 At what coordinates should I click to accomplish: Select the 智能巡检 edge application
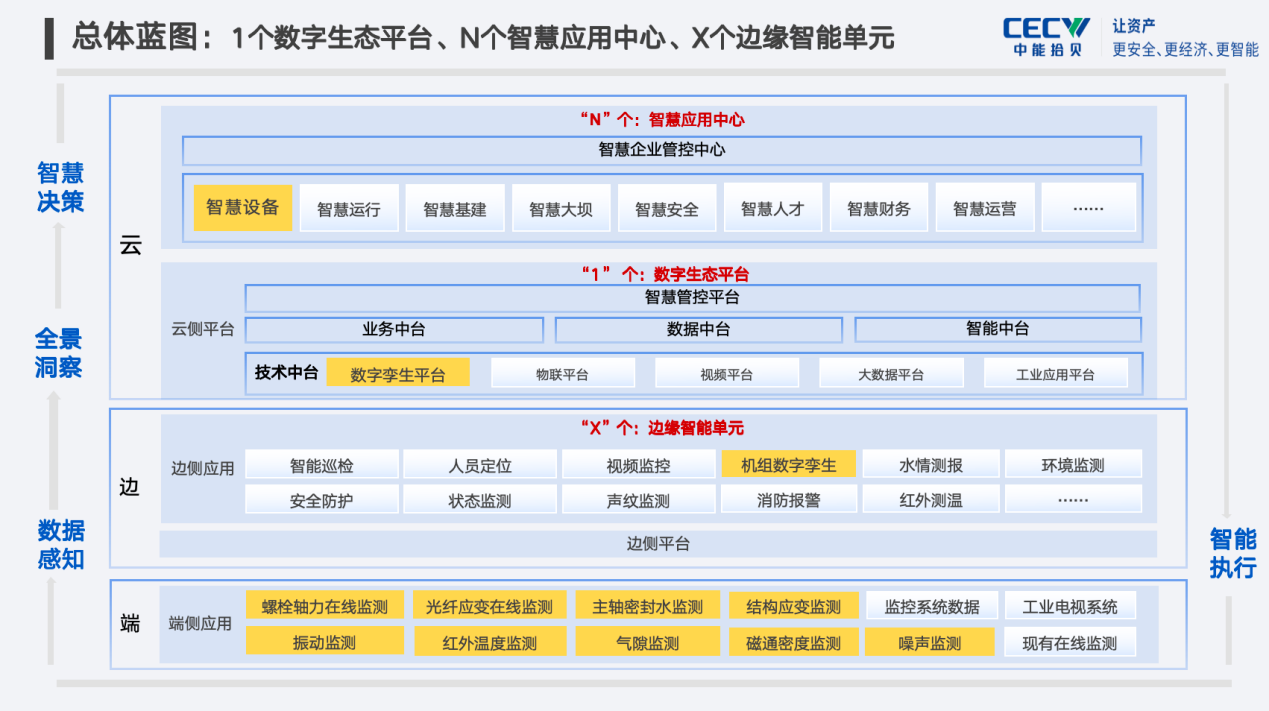(x=322, y=465)
